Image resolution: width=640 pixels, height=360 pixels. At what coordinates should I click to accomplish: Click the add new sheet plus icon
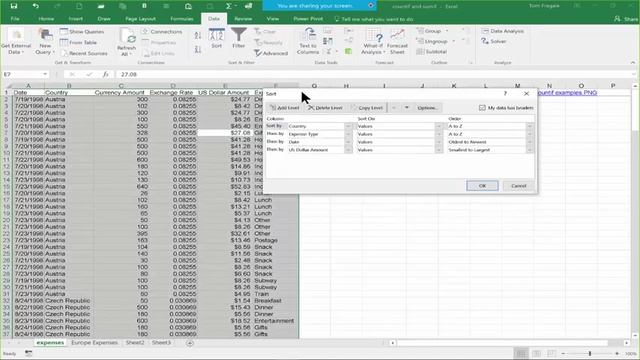(189, 343)
